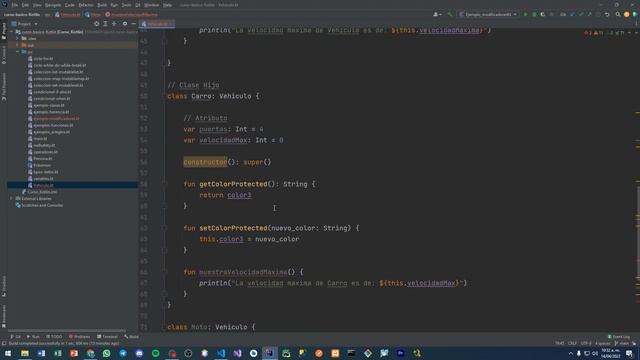Run with coverage icon in toolbar
The height and width of the screenshot is (360, 640).
click(x=543, y=14)
